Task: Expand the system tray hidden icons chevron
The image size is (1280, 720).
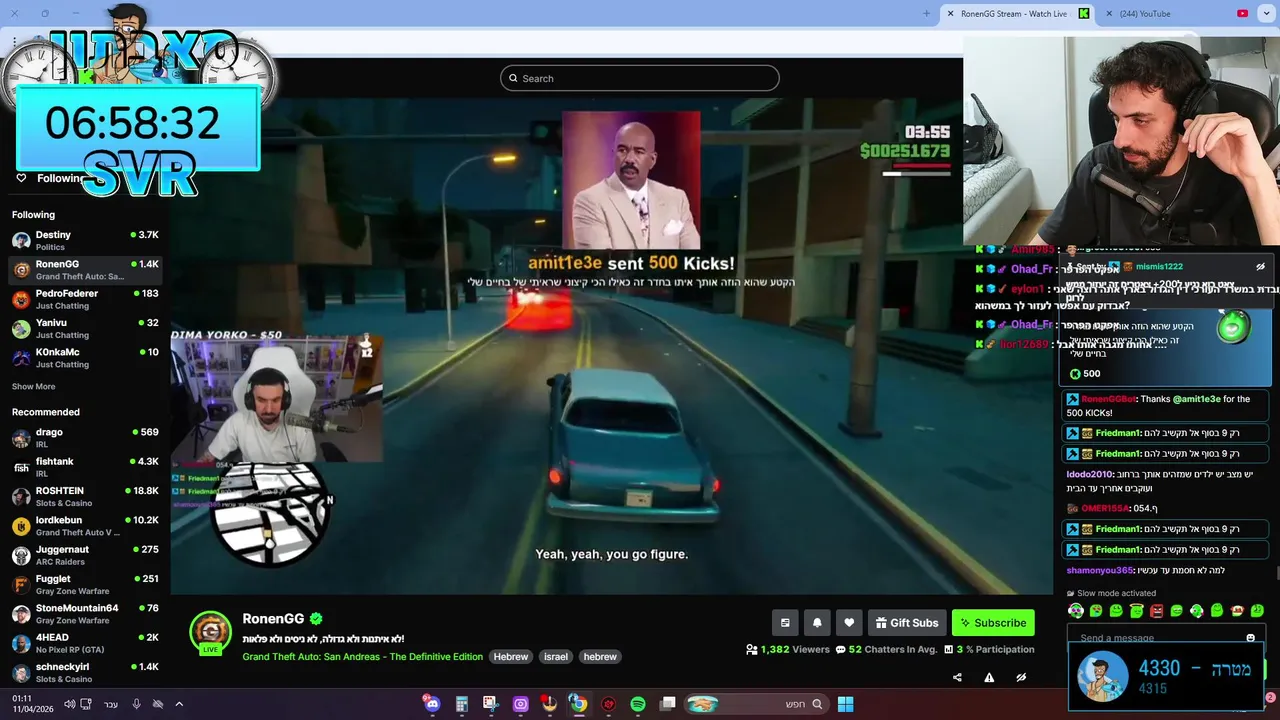Action: (x=179, y=704)
